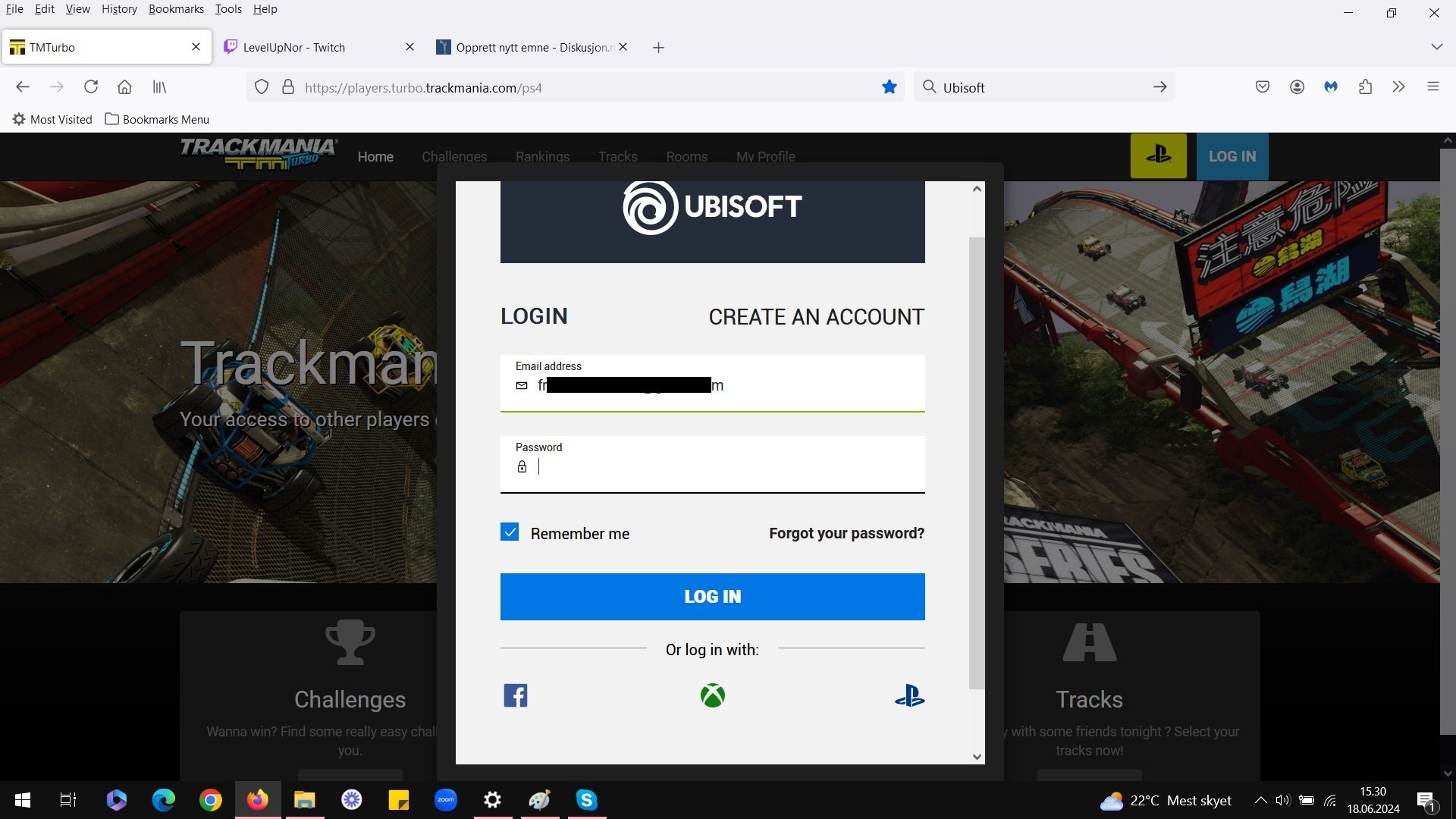
Task: Open the History menu
Action: click(x=119, y=9)
